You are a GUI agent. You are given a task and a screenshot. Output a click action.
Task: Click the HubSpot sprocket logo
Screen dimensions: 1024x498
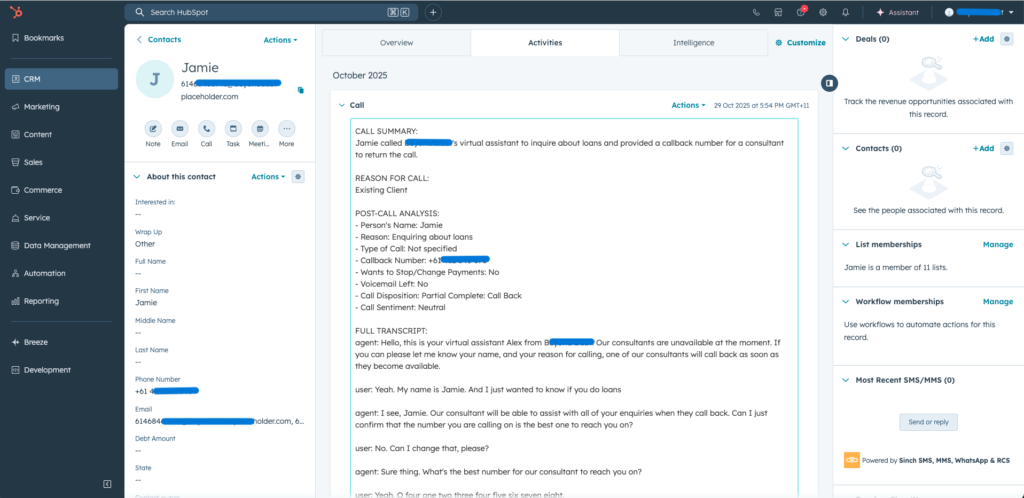point(18,12)
